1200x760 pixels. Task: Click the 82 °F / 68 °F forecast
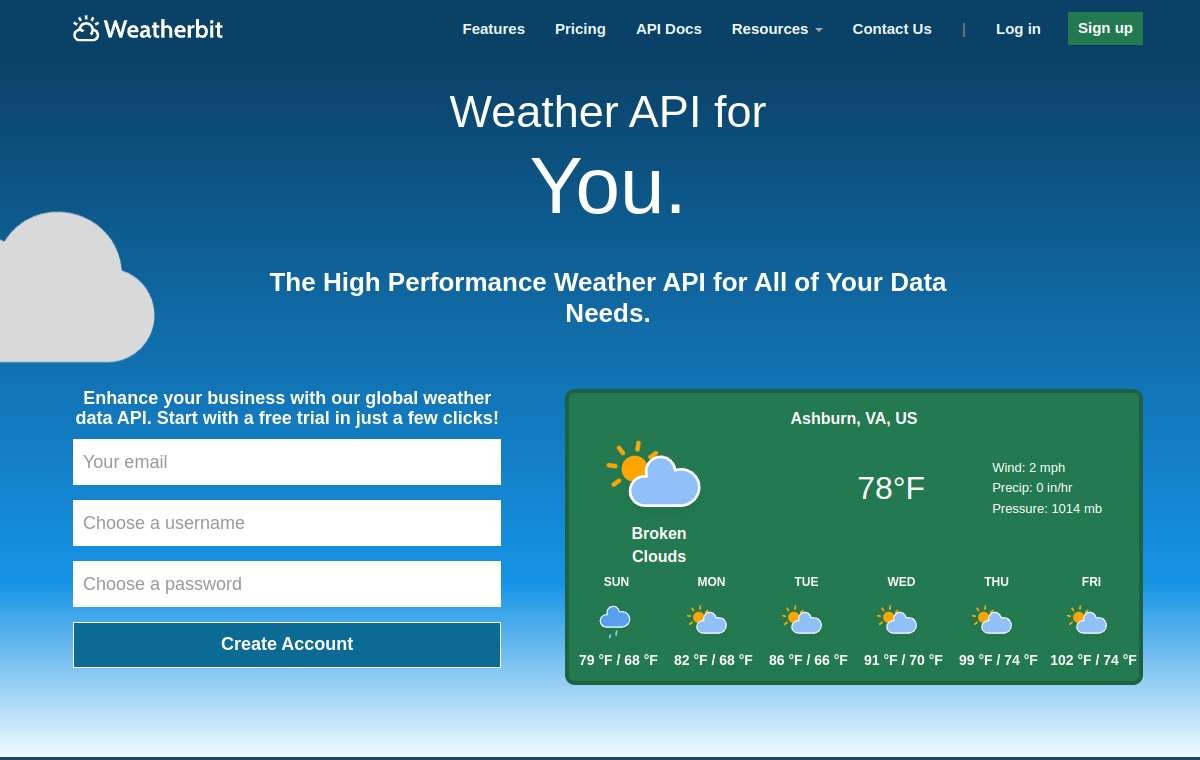click(x=713, y=660)
